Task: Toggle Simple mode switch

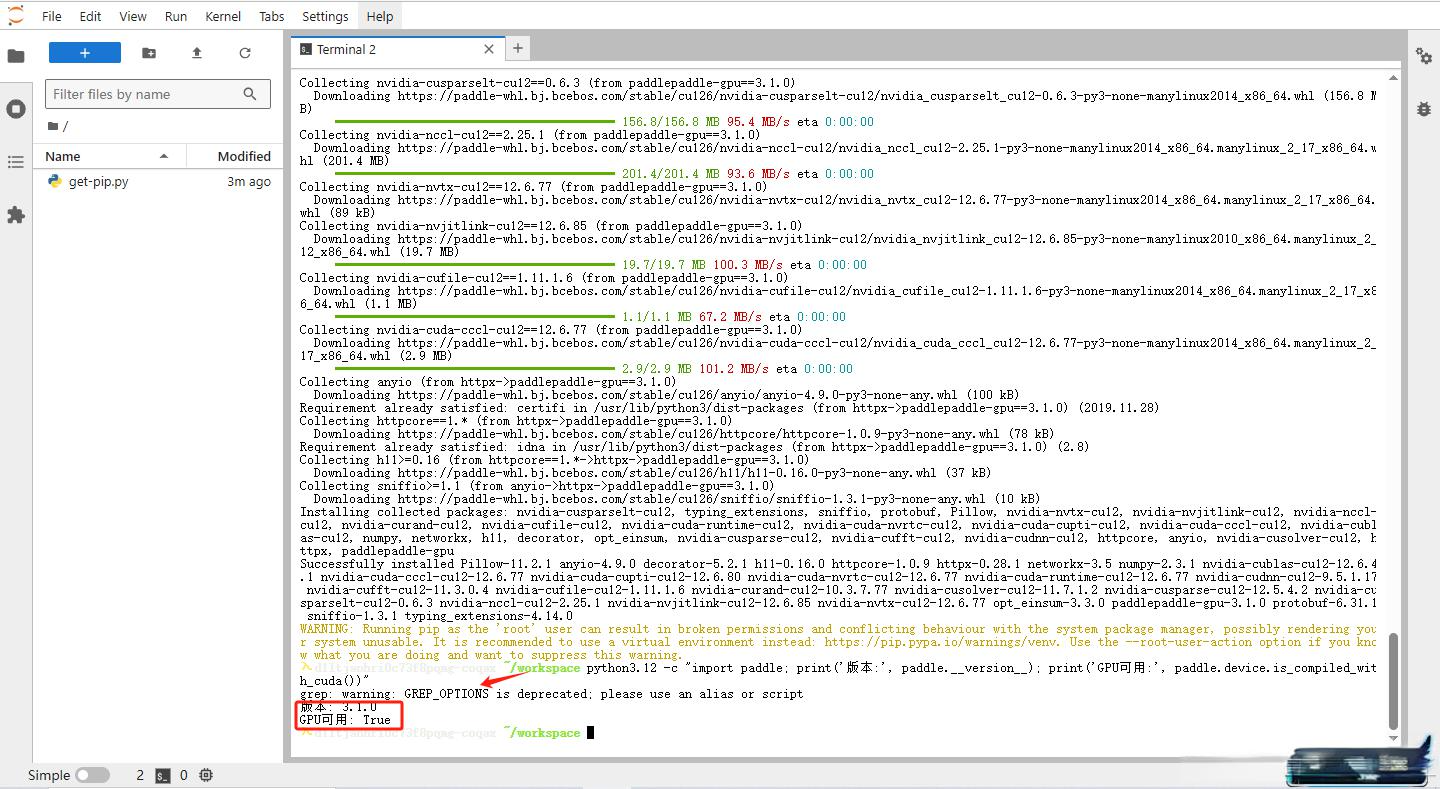Action: pos(92,775)
